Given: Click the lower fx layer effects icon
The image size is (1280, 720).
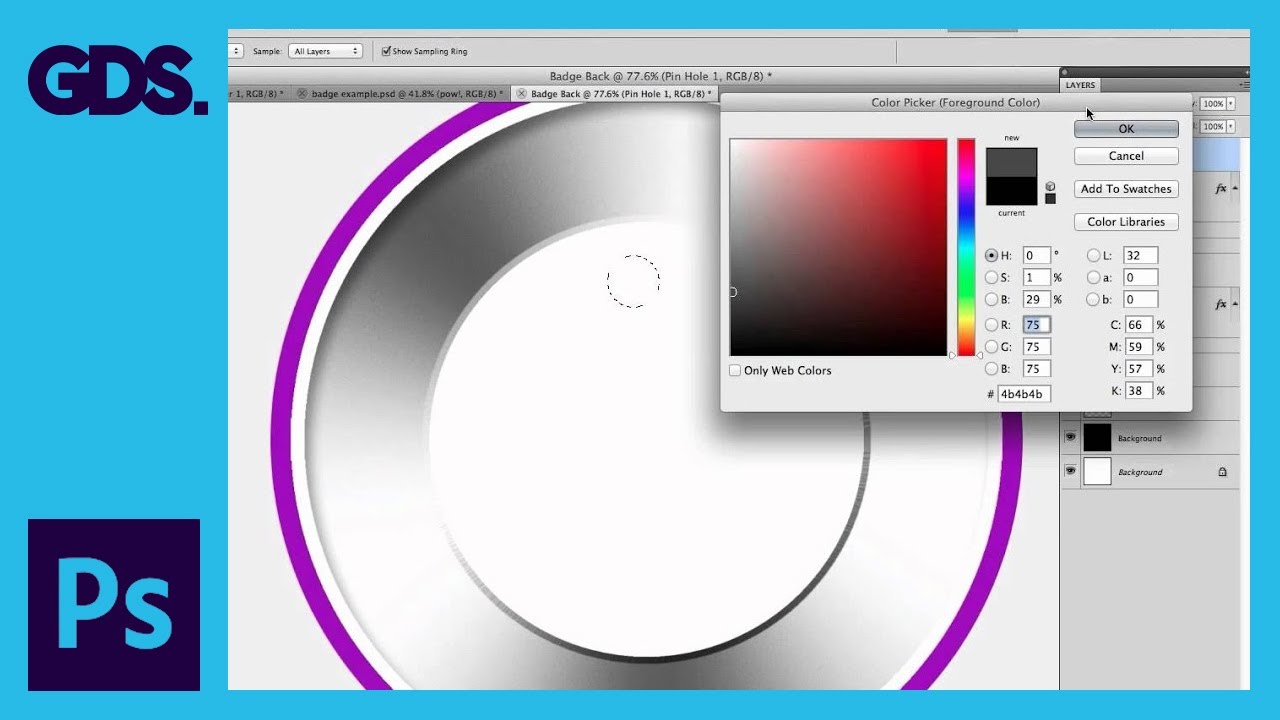Looking at the screenshot, I should tap(1221, 304).
